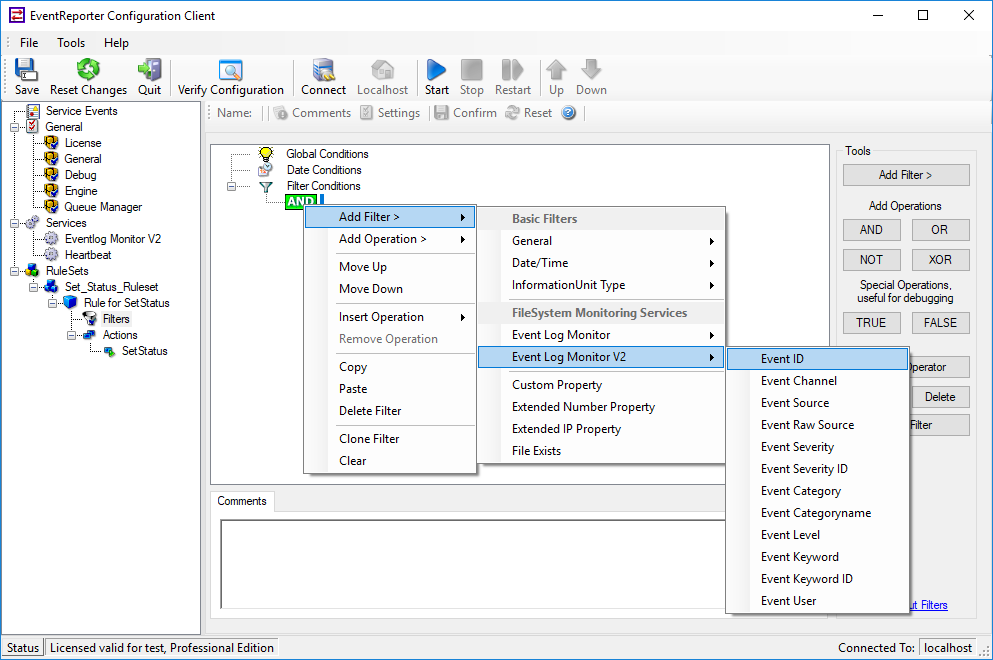Collapse the Set_Status_Ruleset node
Image resolution: width=993 pixels, height=660 pixels.
click(34, 287)
